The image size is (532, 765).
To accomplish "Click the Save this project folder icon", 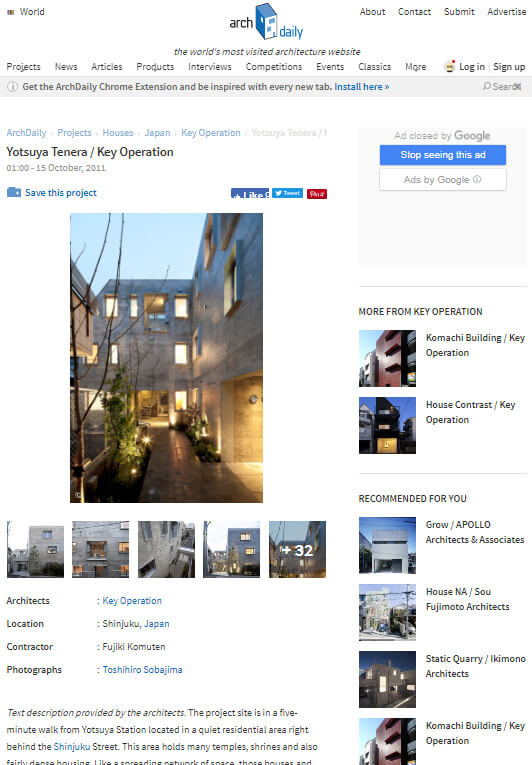I will pos(14,192).
